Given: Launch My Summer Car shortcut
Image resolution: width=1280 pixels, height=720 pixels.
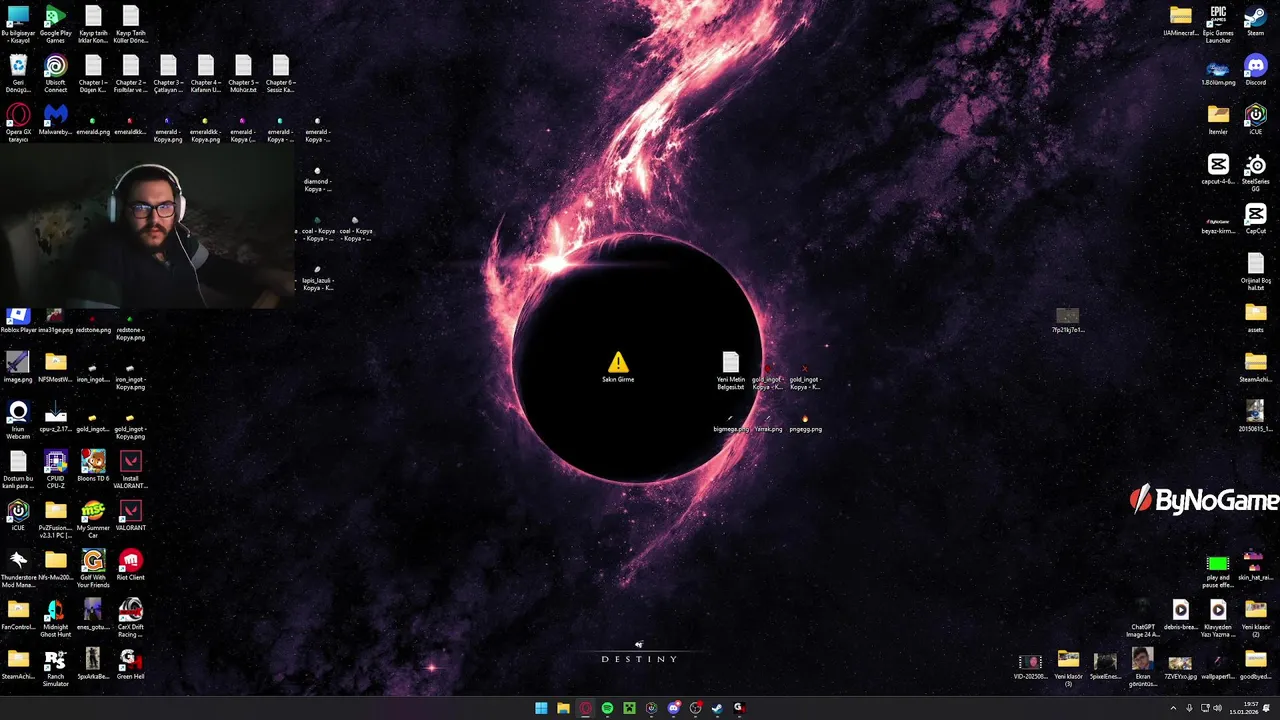Looking at the screenshot, I should pos(93,520).
